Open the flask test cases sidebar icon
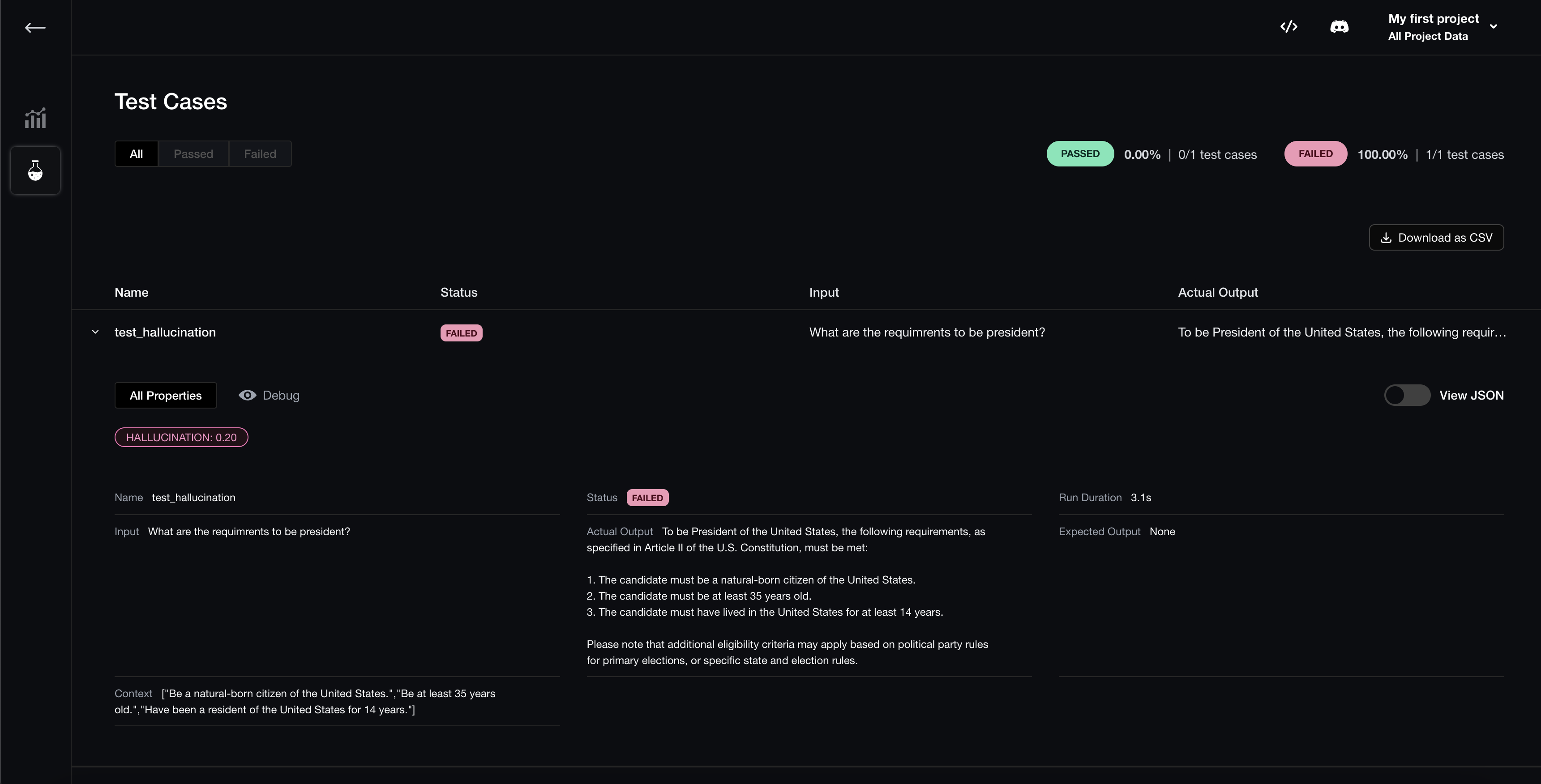Screen dimensions: 1541x784 click(35, 170)
